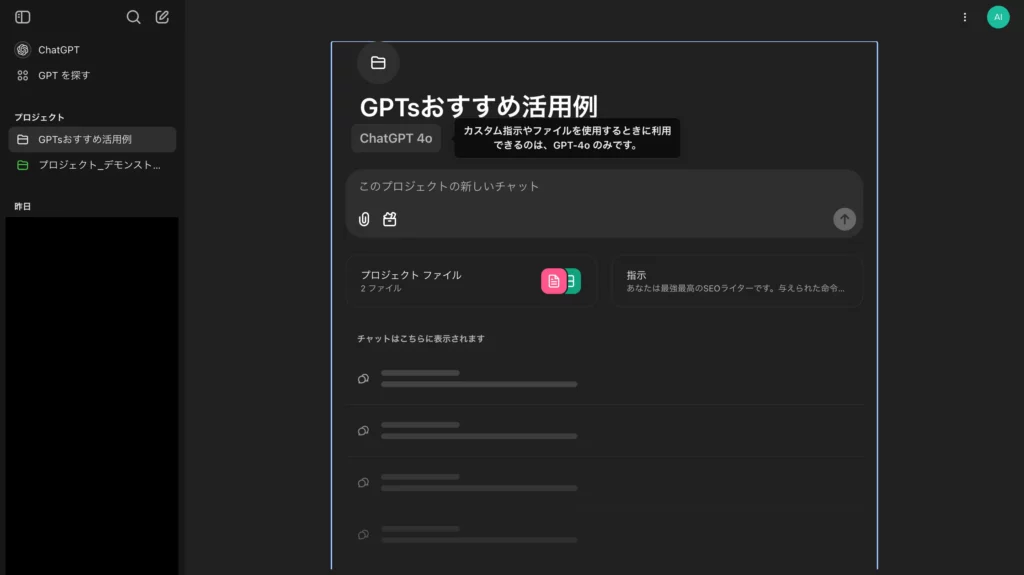Click the ChatGPT logo icon in sidebar
Screen dimensions: 1024x575
click(x=22, y=50)
